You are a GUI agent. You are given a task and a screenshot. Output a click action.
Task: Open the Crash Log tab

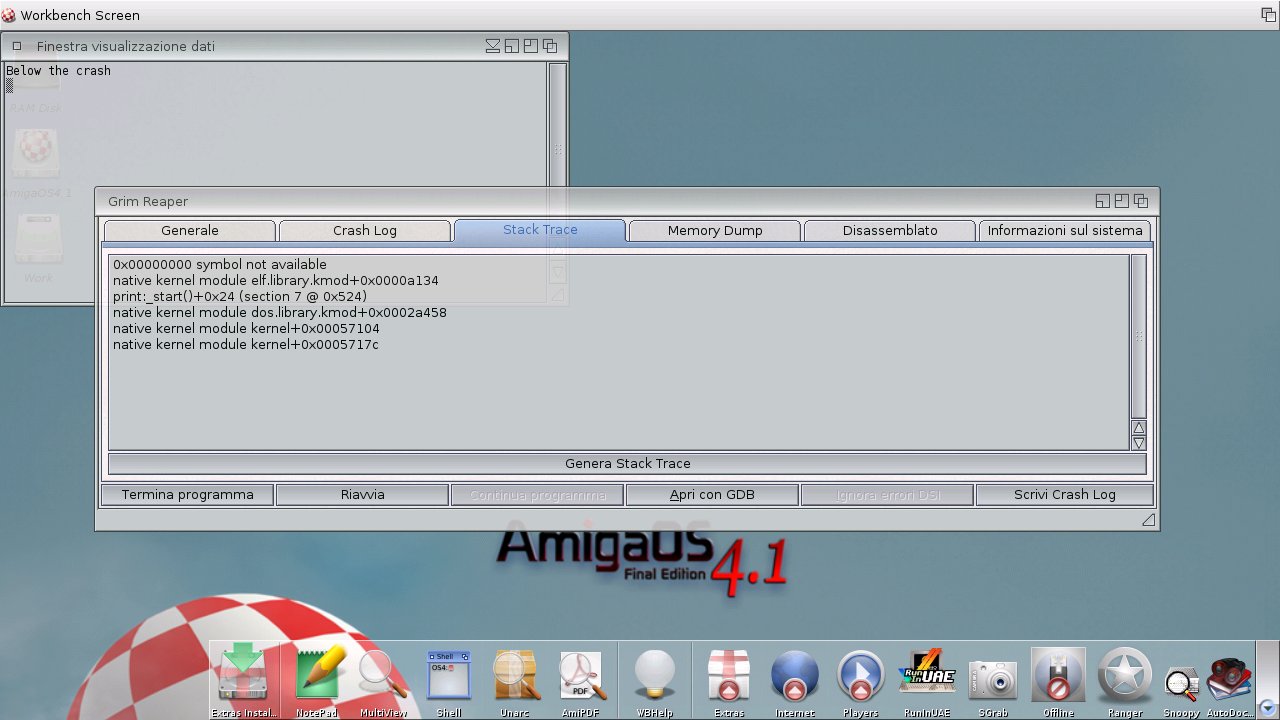pos(365,230)
